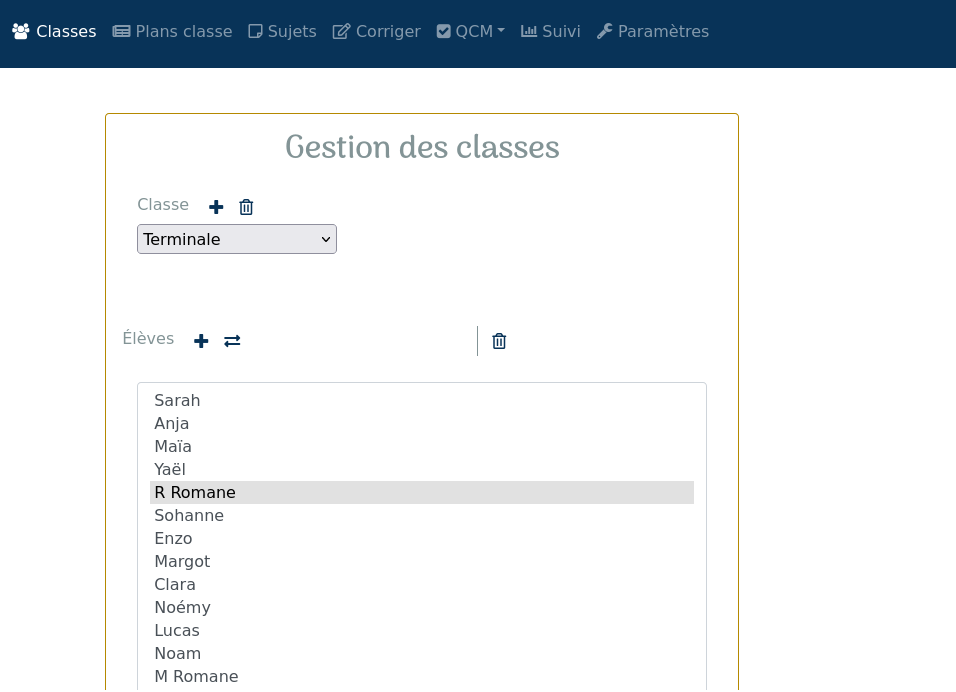The image size is (956, 692).
Task: Click the Classes people icon in navbar
Action: pyautogui.click(x=21, y=32)
